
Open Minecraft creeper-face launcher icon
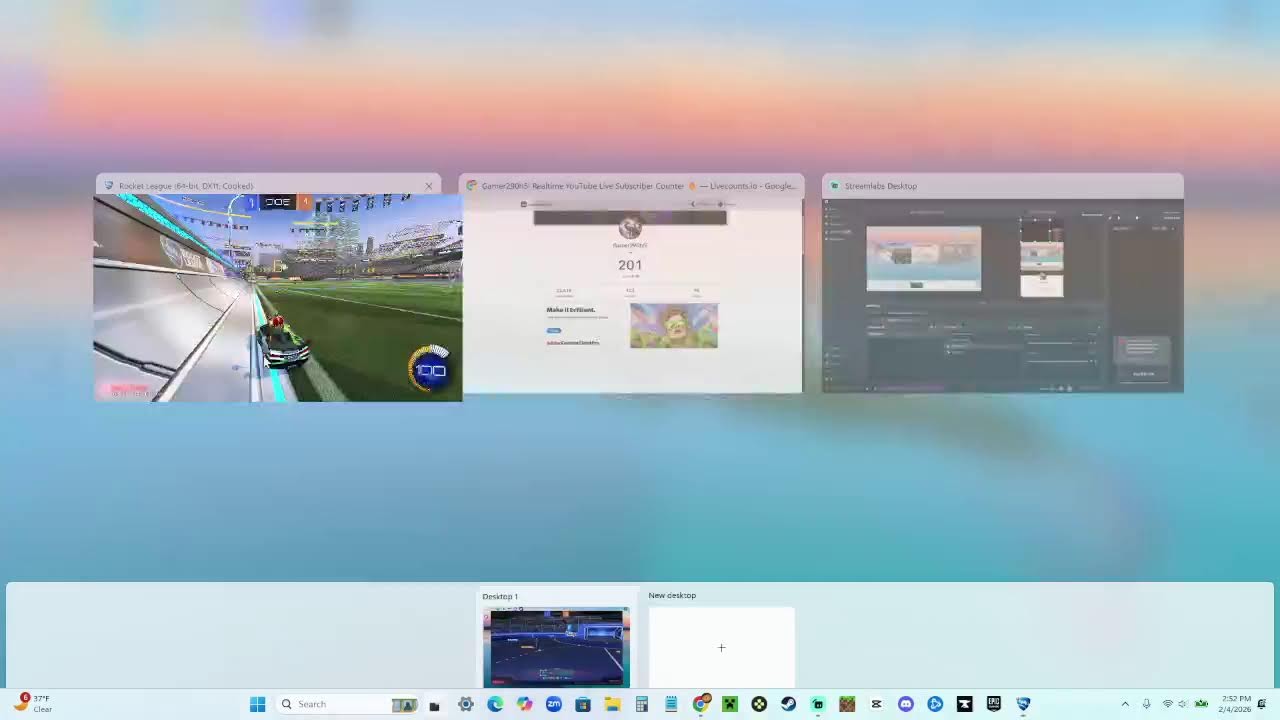click(730, 704)
